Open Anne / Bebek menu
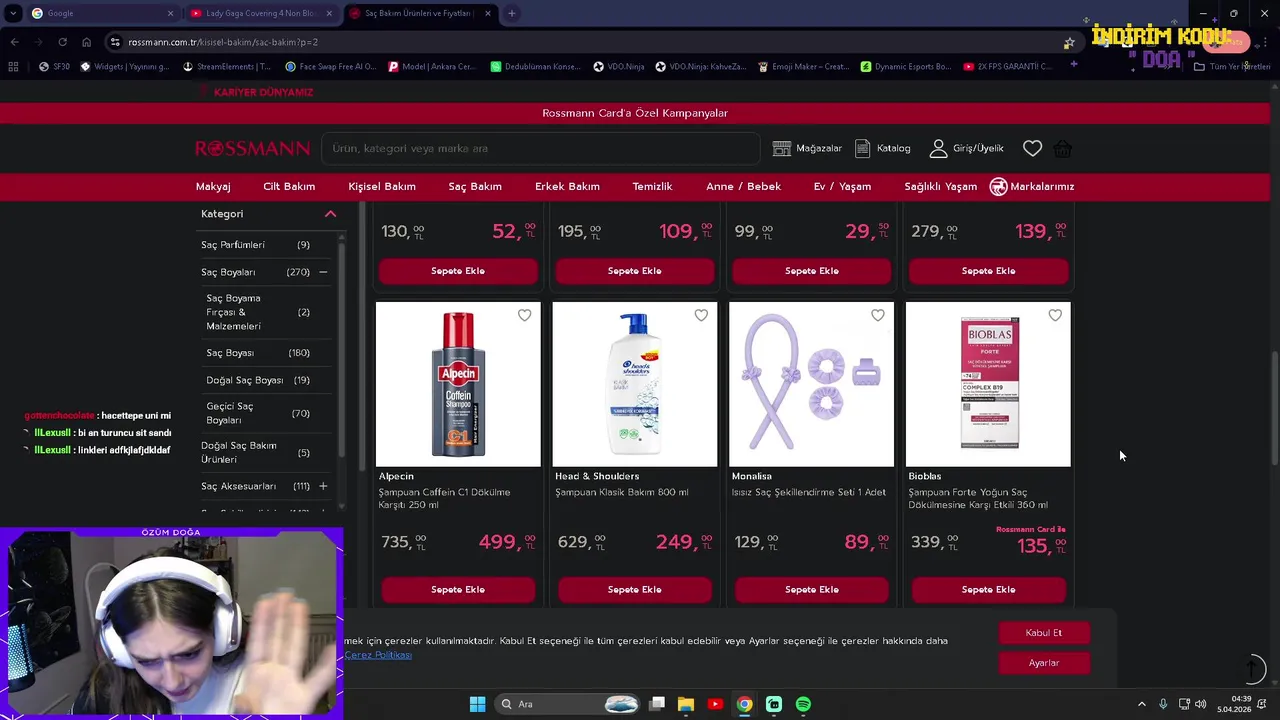This screenshot has height=720, width=1280. (743, 186)
